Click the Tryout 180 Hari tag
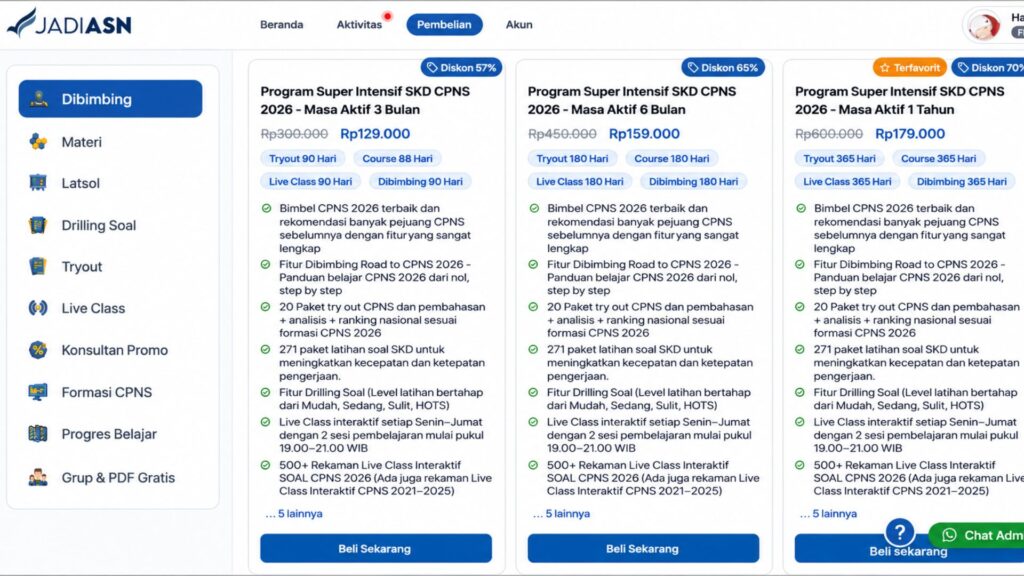1024x576 pixels. point(572,159)
